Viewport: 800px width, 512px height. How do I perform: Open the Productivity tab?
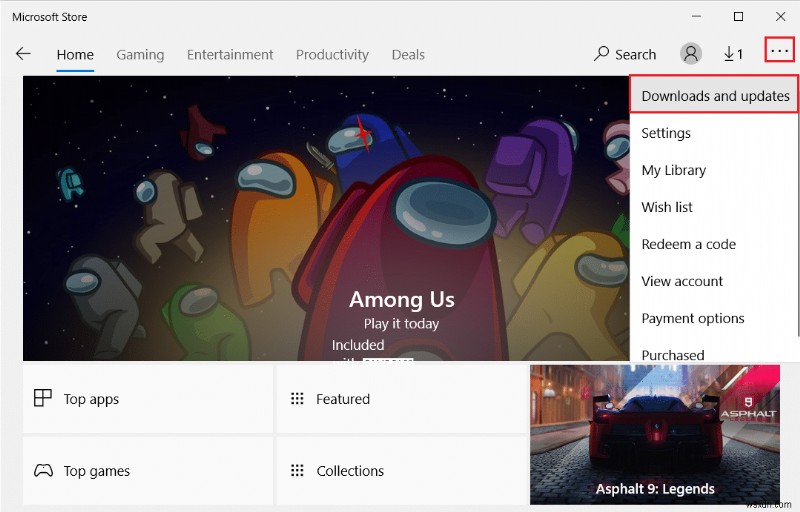[x=332, y=55]
